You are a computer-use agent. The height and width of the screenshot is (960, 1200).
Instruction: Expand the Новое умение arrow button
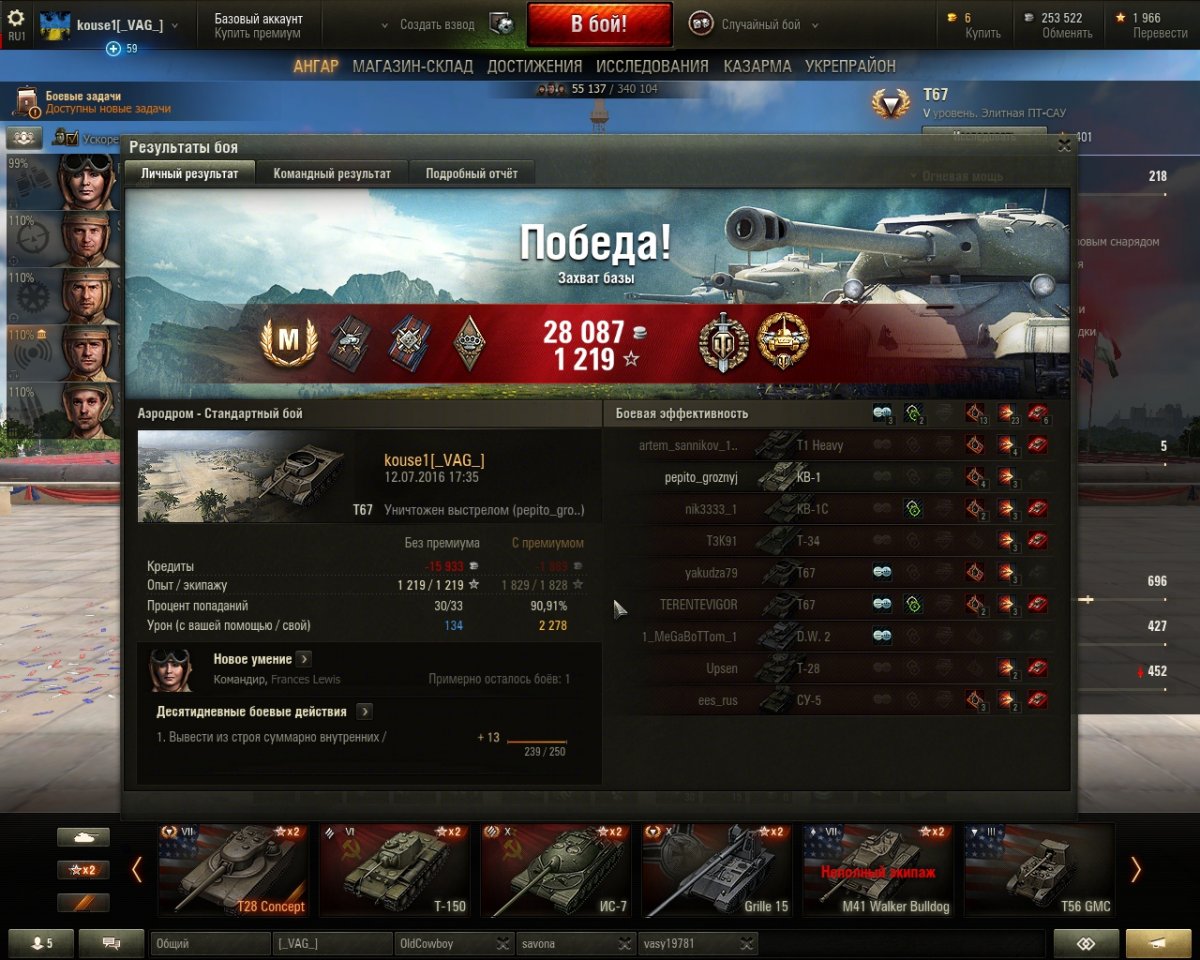[303, 659]
